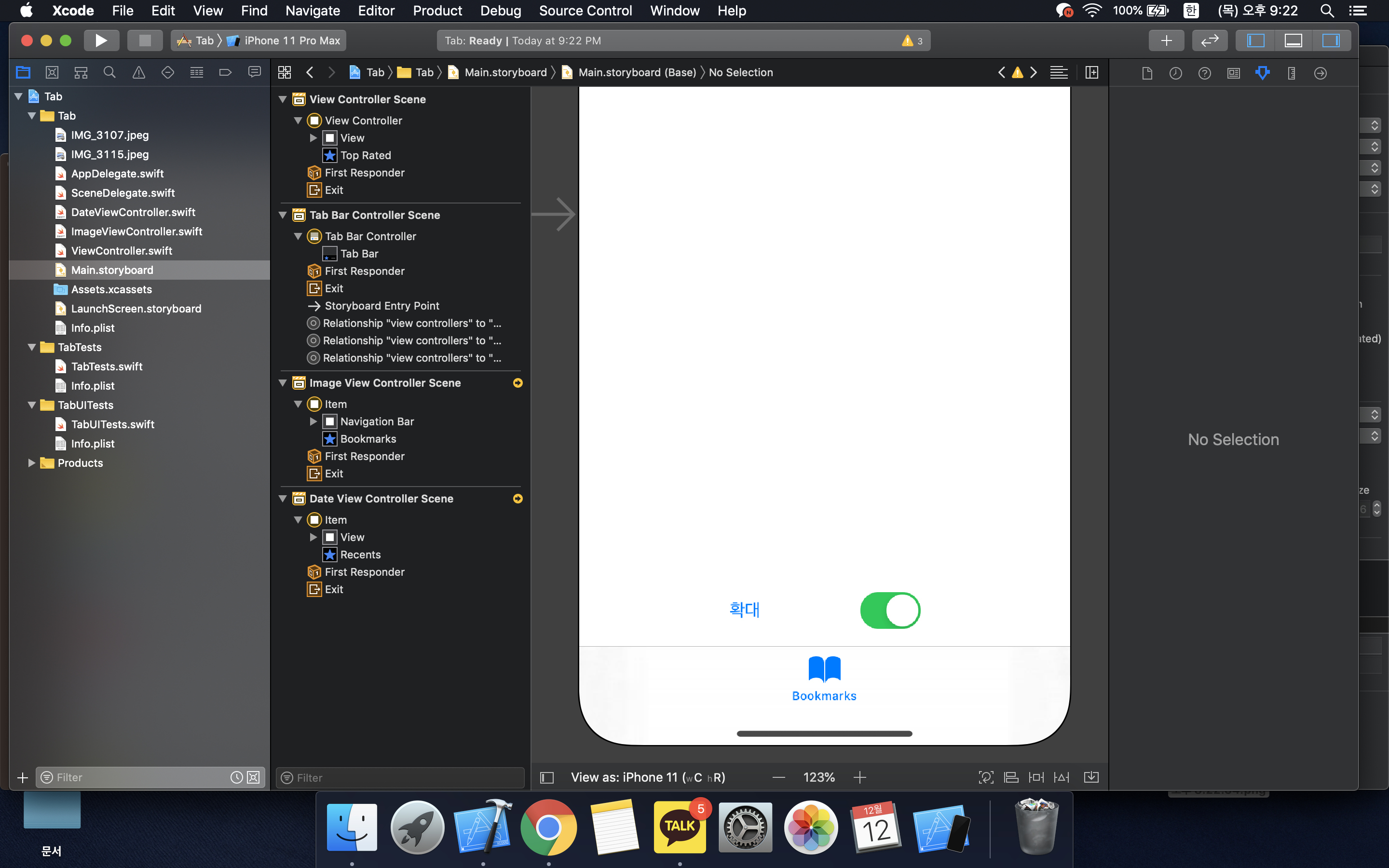Open the Attributes inspector icon

click(1262, 73)
